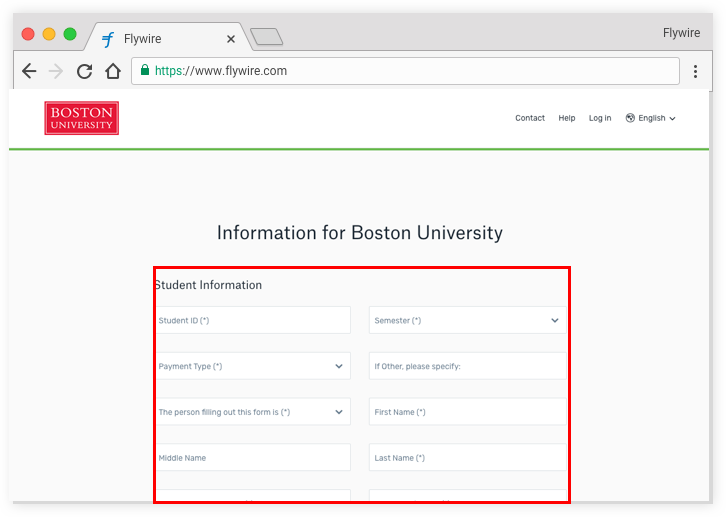Click the Boston University logo

[81, 118]
